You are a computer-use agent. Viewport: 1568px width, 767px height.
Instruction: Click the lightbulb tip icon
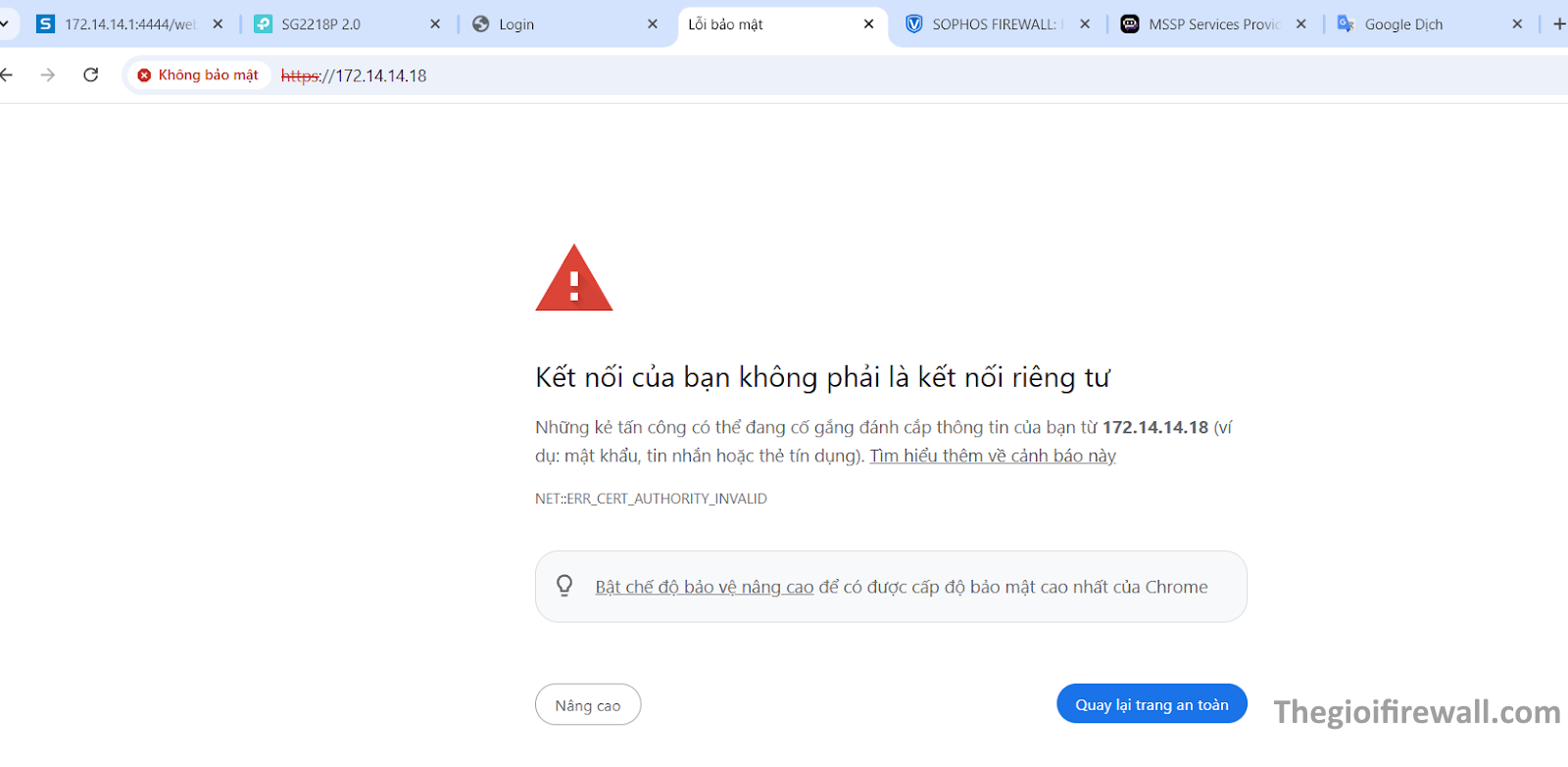564,586
